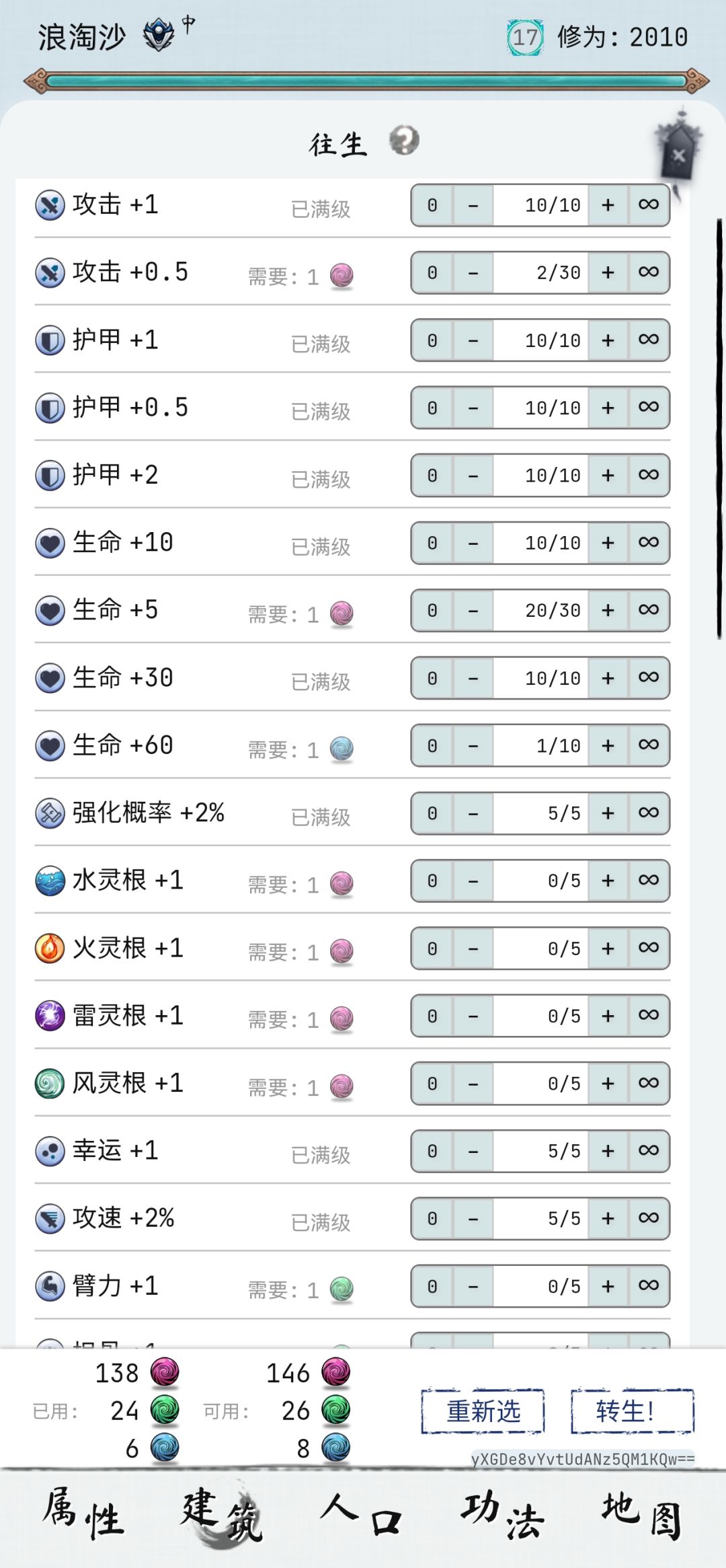Click the wind swirl icon for 风灵根 +1
The height and width of the screenshot is (1568, 726).
[x=50, y=1084]
